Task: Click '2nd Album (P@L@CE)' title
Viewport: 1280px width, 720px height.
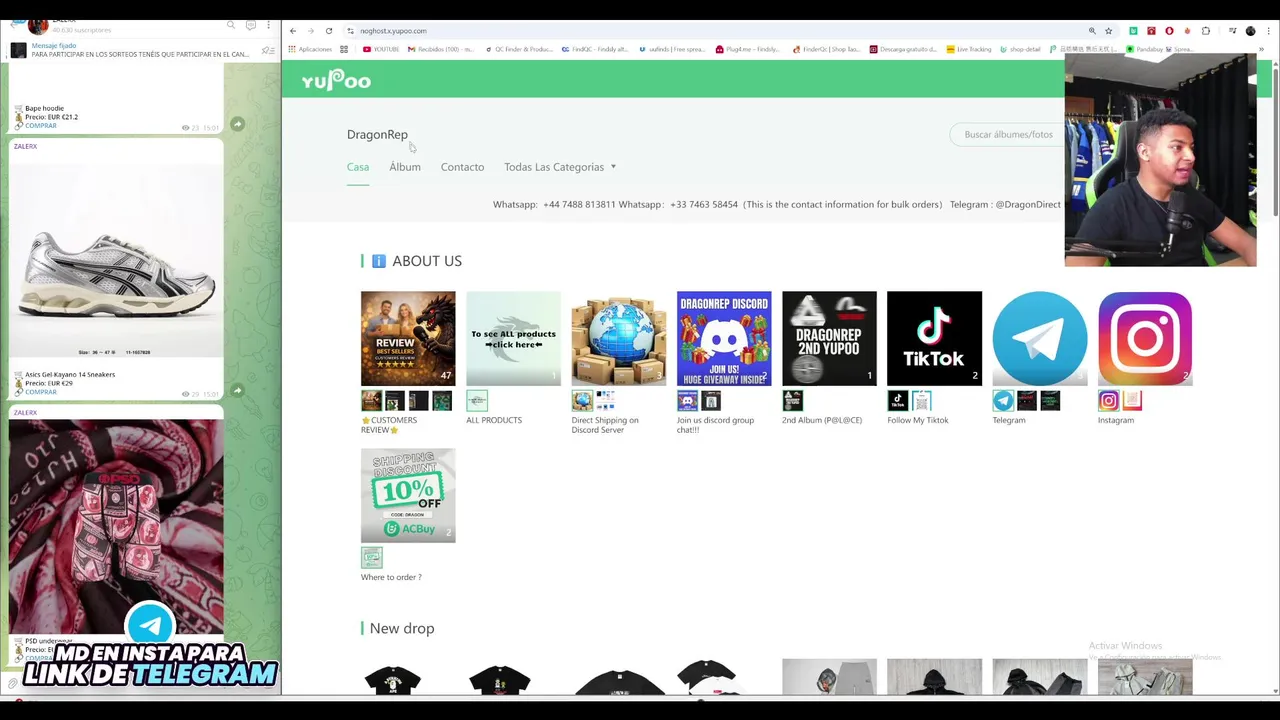Action: point(822,420)
